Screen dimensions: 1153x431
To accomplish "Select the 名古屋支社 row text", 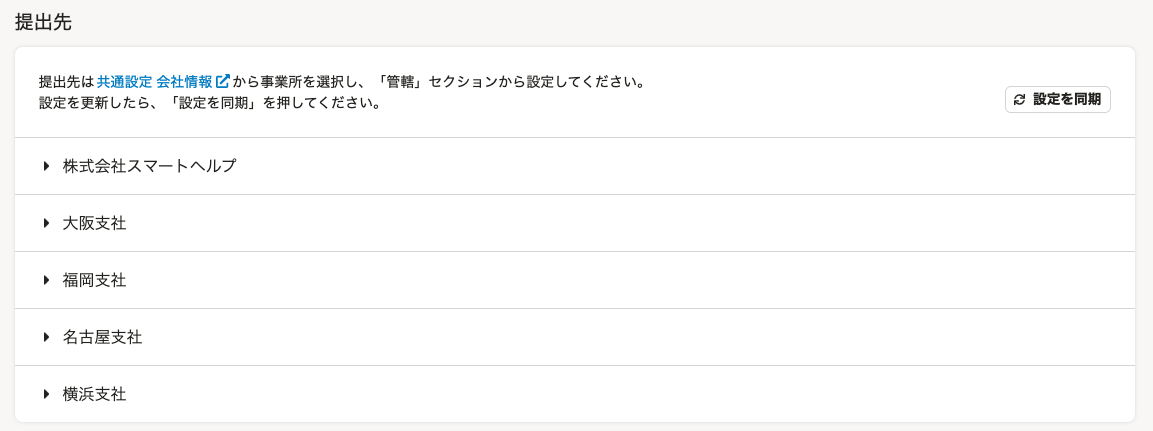I will [x=103, y=338].
